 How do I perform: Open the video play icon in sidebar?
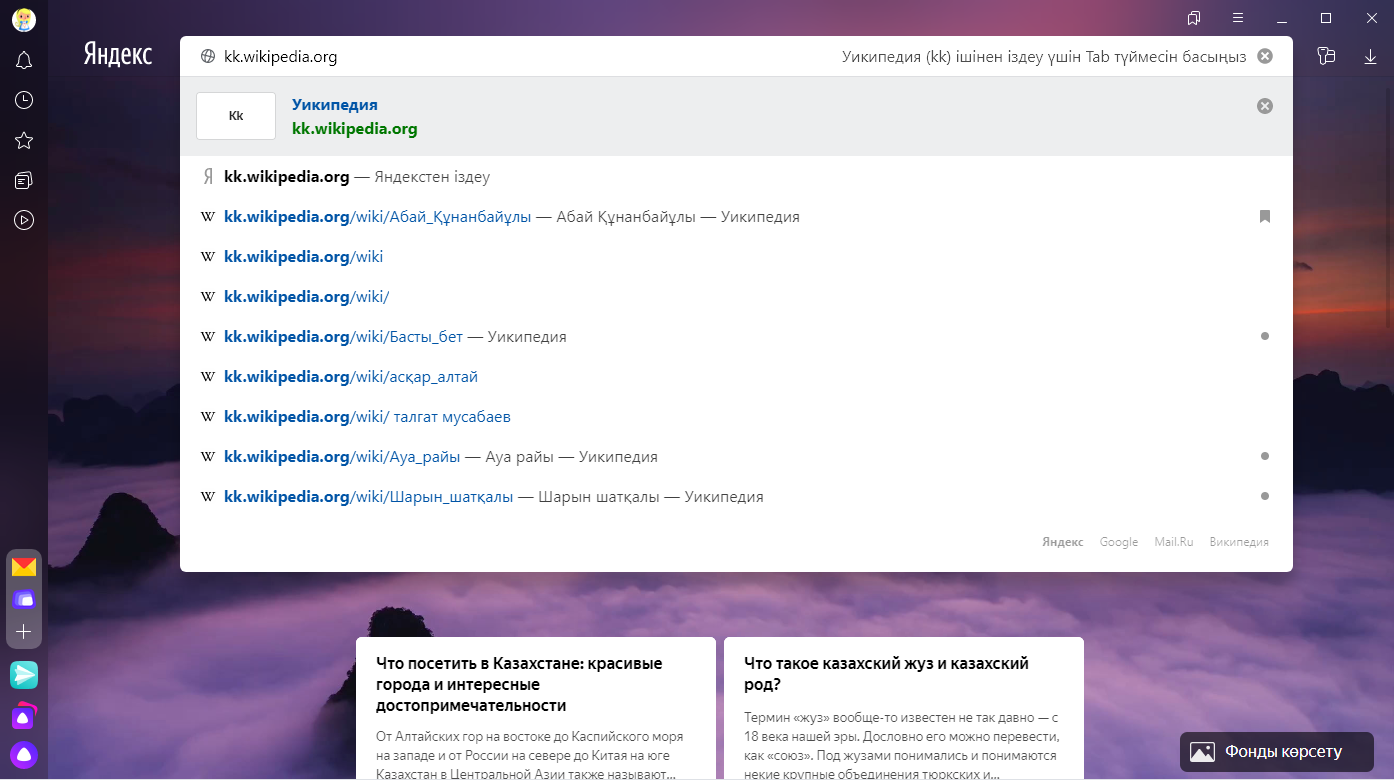click(x=24, y=220)
